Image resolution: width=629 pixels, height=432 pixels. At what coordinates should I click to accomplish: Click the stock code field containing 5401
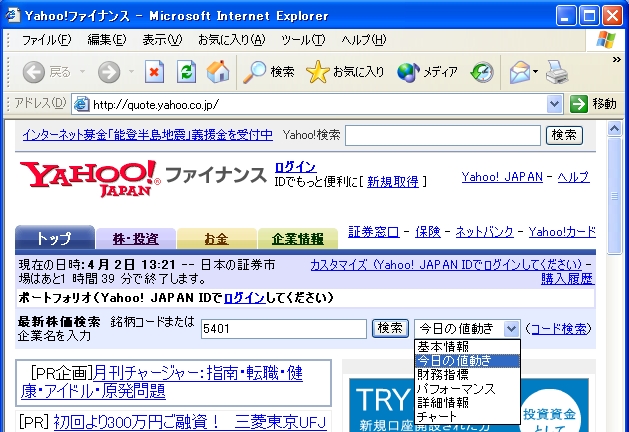click(x=284, y=329)
